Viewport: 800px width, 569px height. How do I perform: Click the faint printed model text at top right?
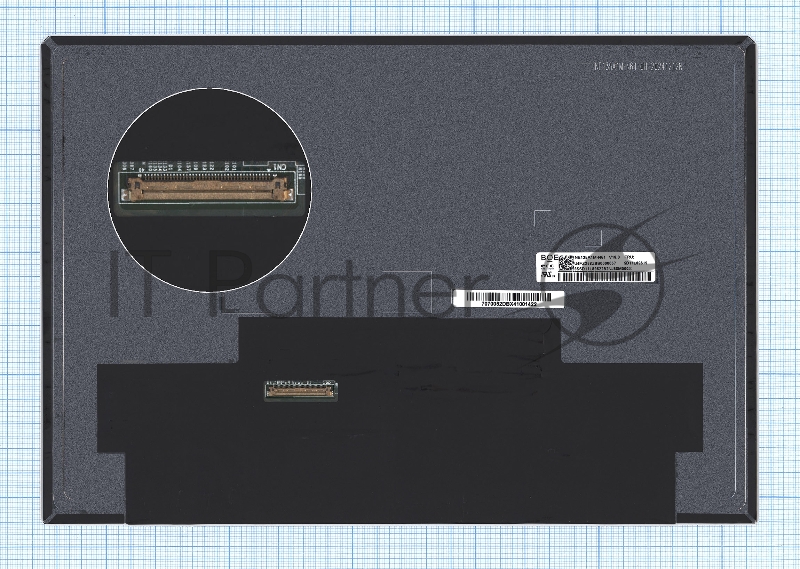click(x=638, y=66)
